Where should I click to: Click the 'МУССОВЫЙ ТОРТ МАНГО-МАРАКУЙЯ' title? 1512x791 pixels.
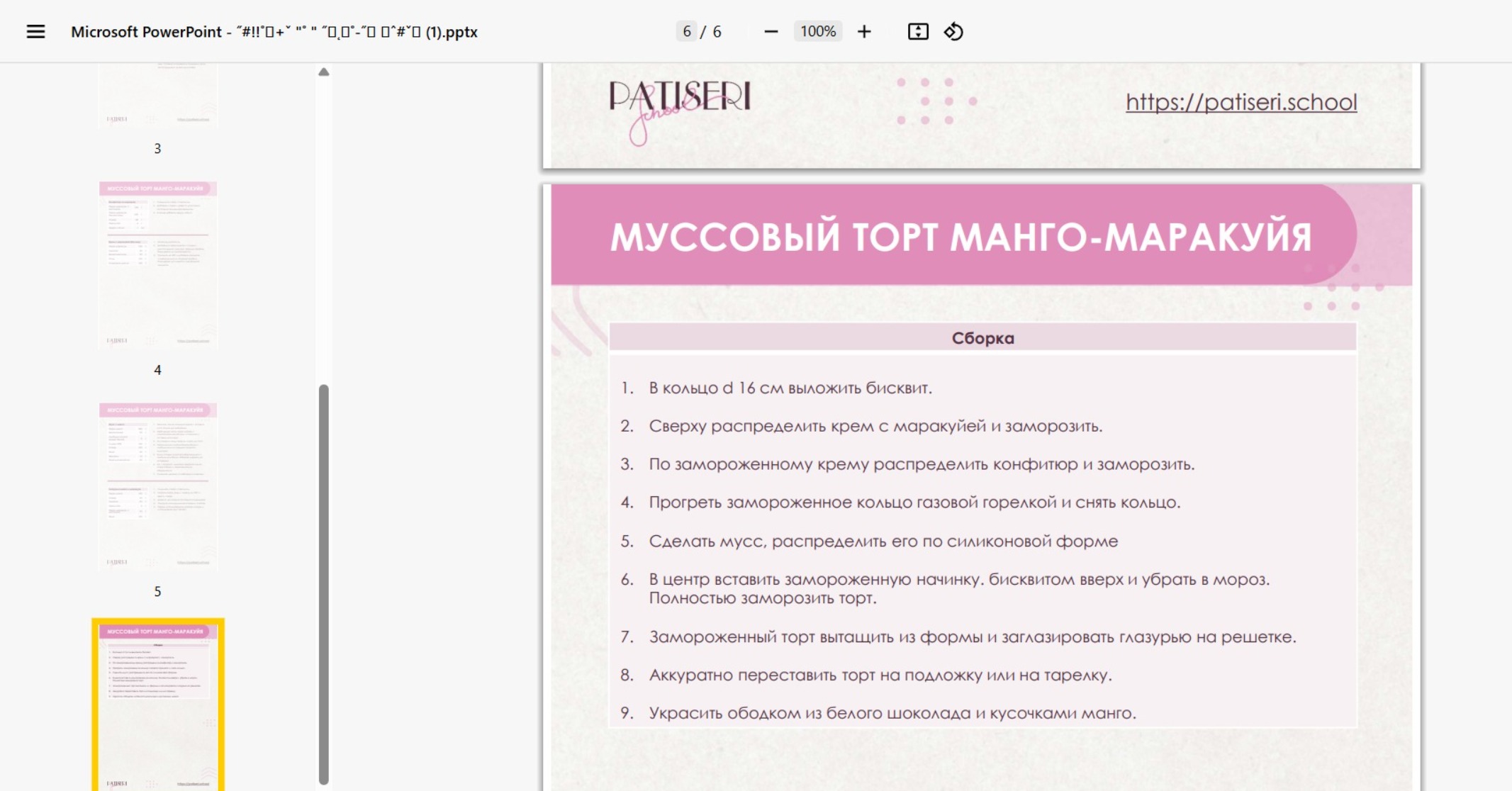click(961, 237)
